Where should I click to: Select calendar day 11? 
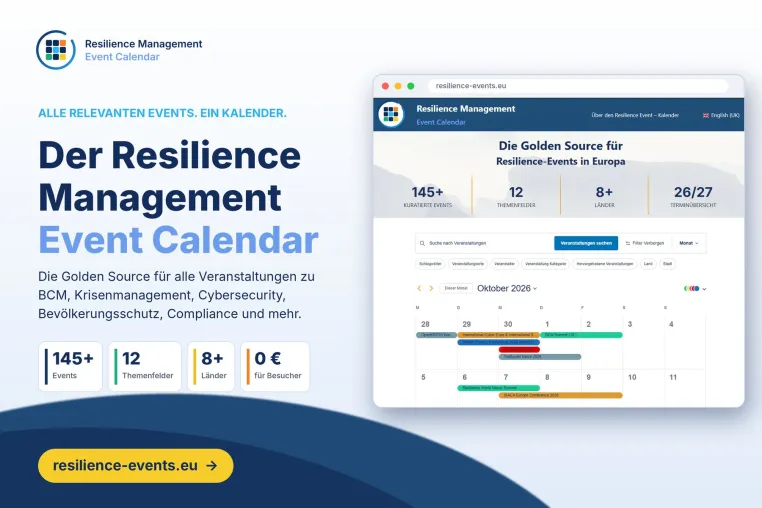coord(673,377)
